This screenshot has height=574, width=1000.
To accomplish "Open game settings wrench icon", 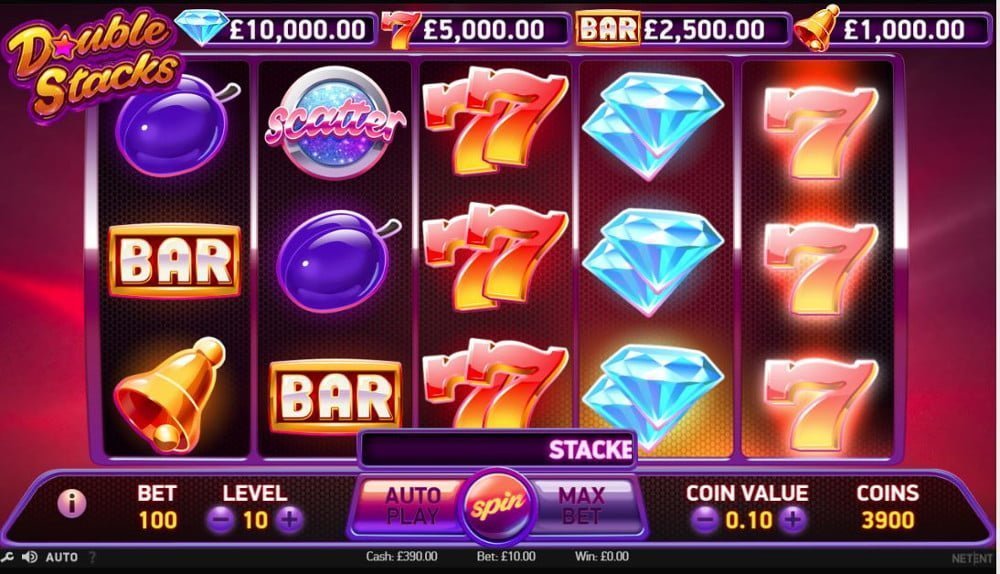I will (8, 557).
